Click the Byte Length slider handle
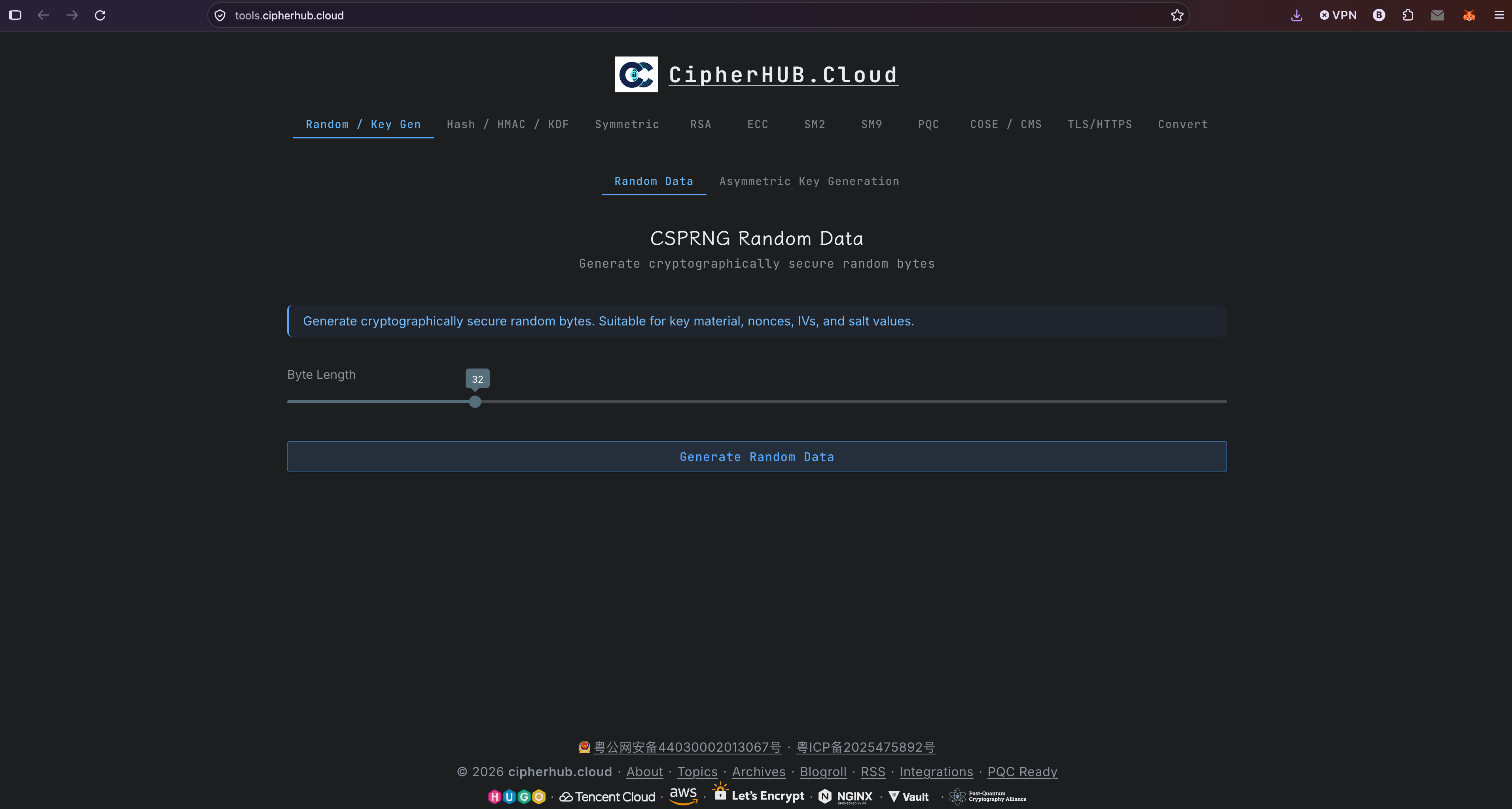1512x809 pixels. point(476,402)
